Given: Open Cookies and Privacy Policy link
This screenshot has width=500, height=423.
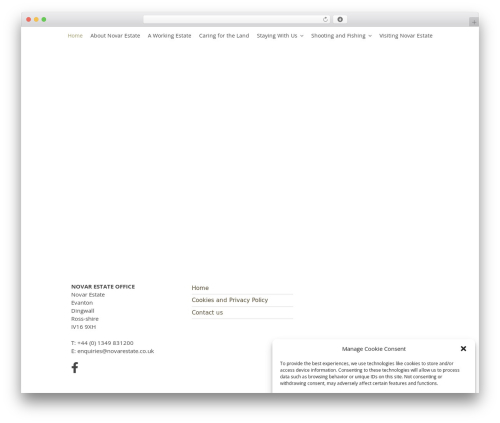Looking at the screenshot, I should (230, 300).
